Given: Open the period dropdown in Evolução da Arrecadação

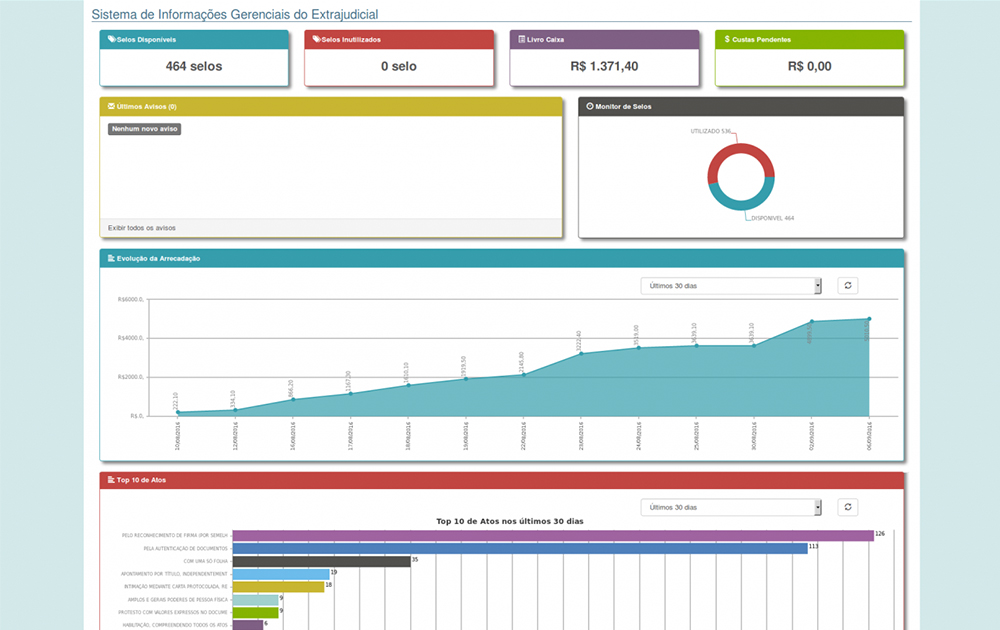Looking at the screenshot, I should click(731, 286).
